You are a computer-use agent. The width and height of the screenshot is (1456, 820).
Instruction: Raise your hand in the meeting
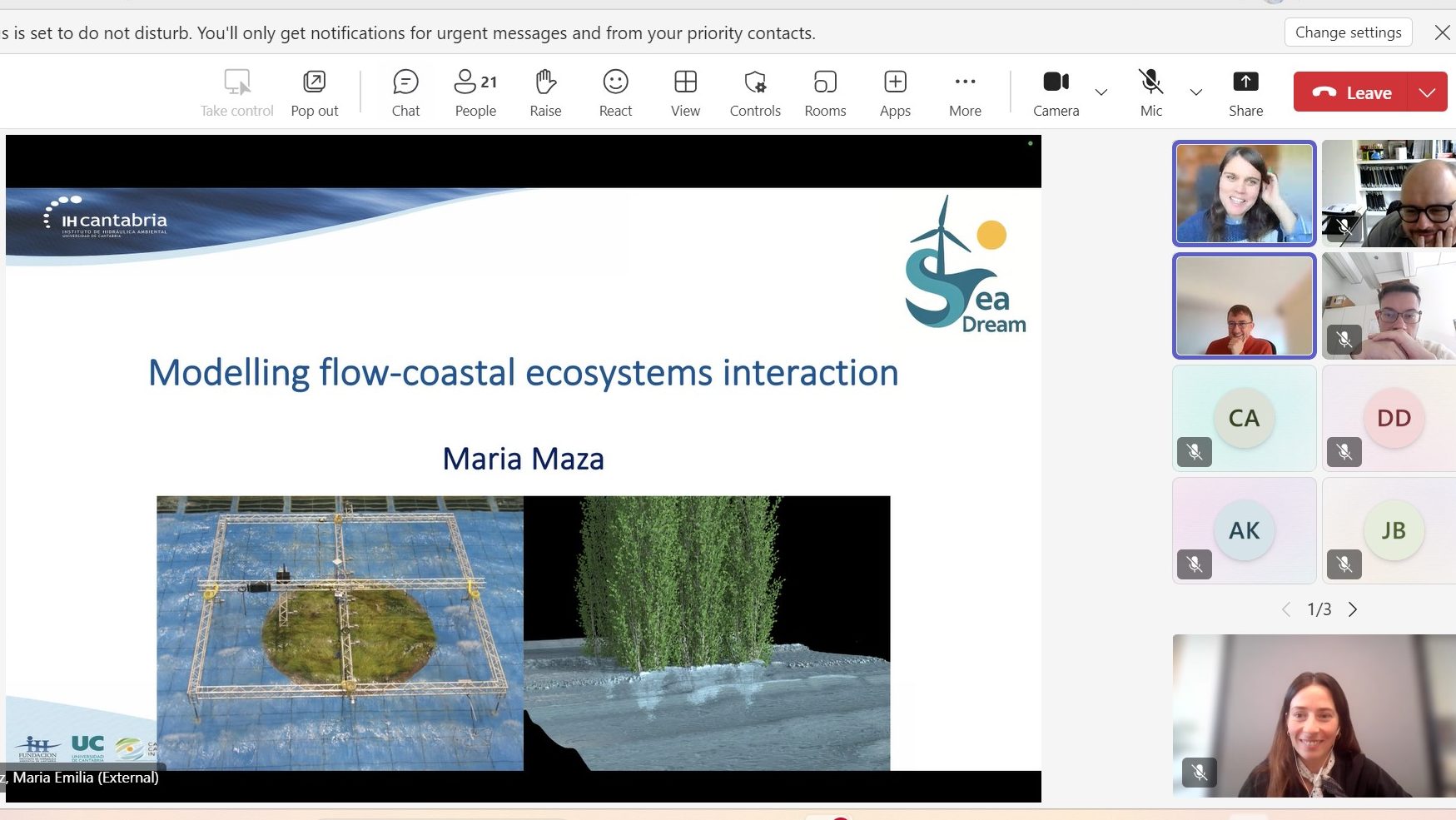[x=545, y=92]
